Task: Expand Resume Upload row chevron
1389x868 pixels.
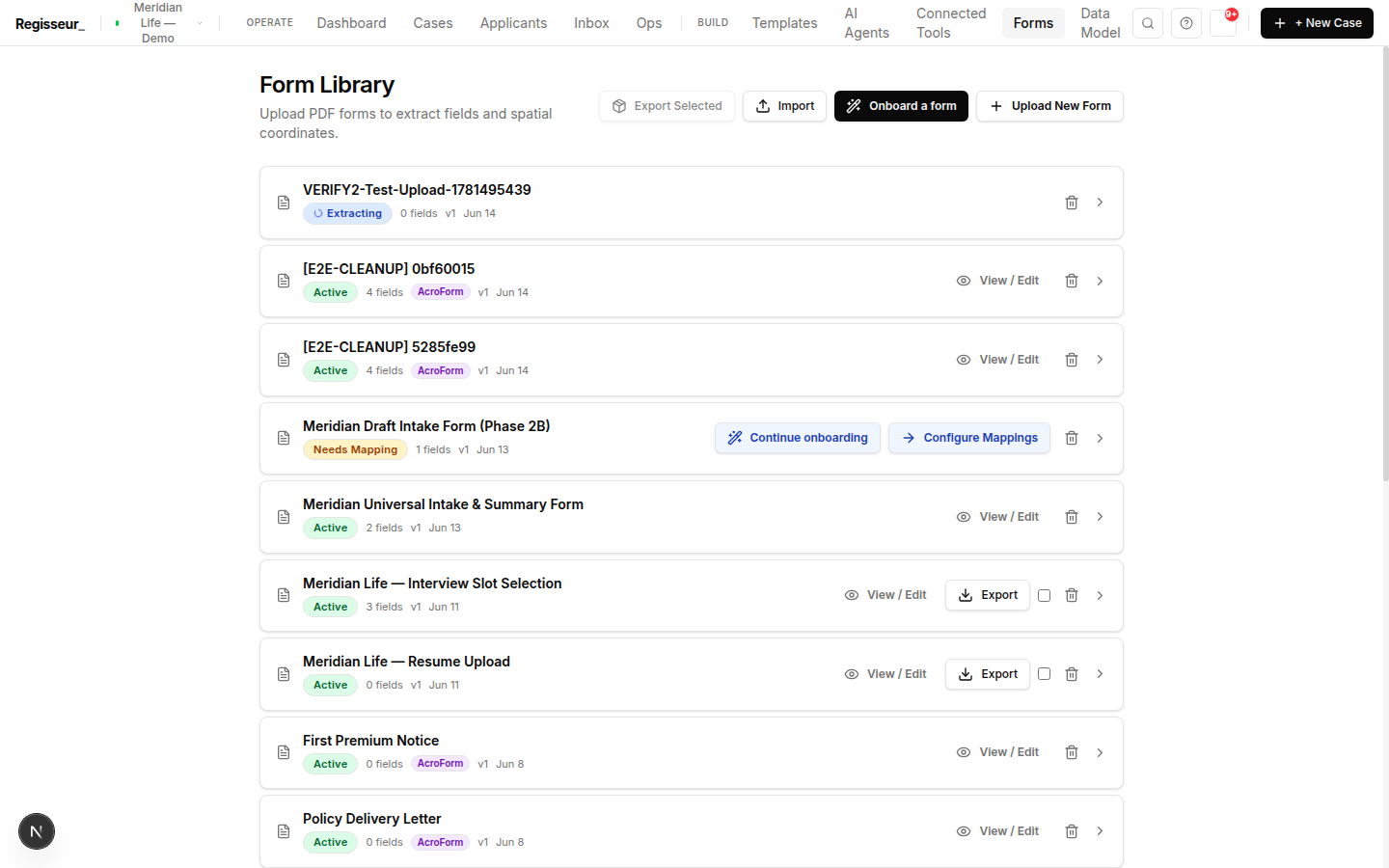Action: tap(1100, 674)
